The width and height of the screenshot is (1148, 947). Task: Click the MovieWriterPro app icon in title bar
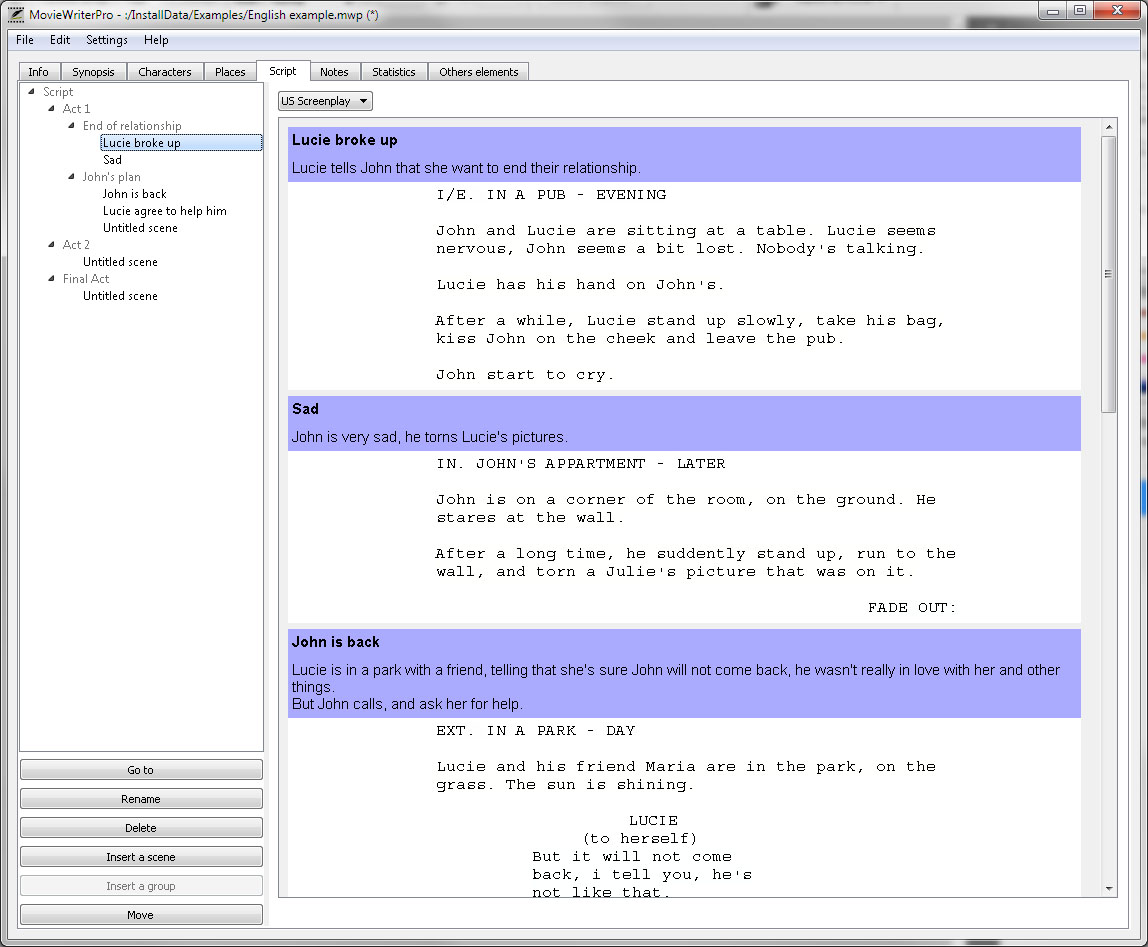tap(15, 14)
